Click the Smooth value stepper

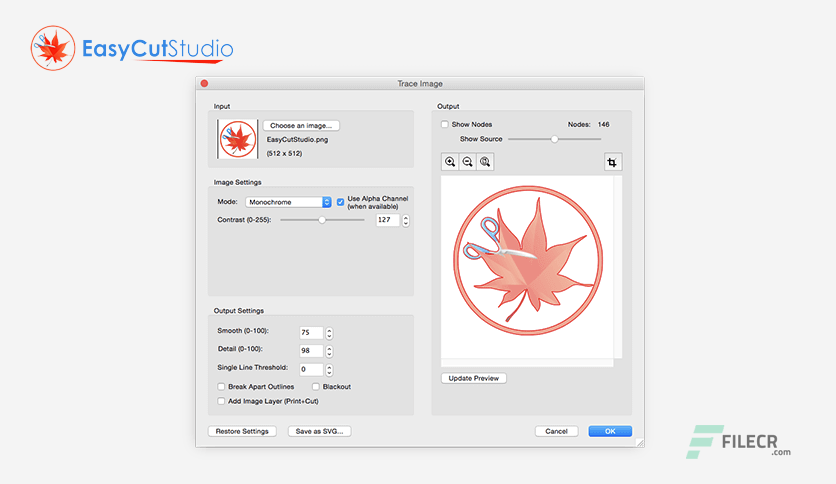(329, 333)
